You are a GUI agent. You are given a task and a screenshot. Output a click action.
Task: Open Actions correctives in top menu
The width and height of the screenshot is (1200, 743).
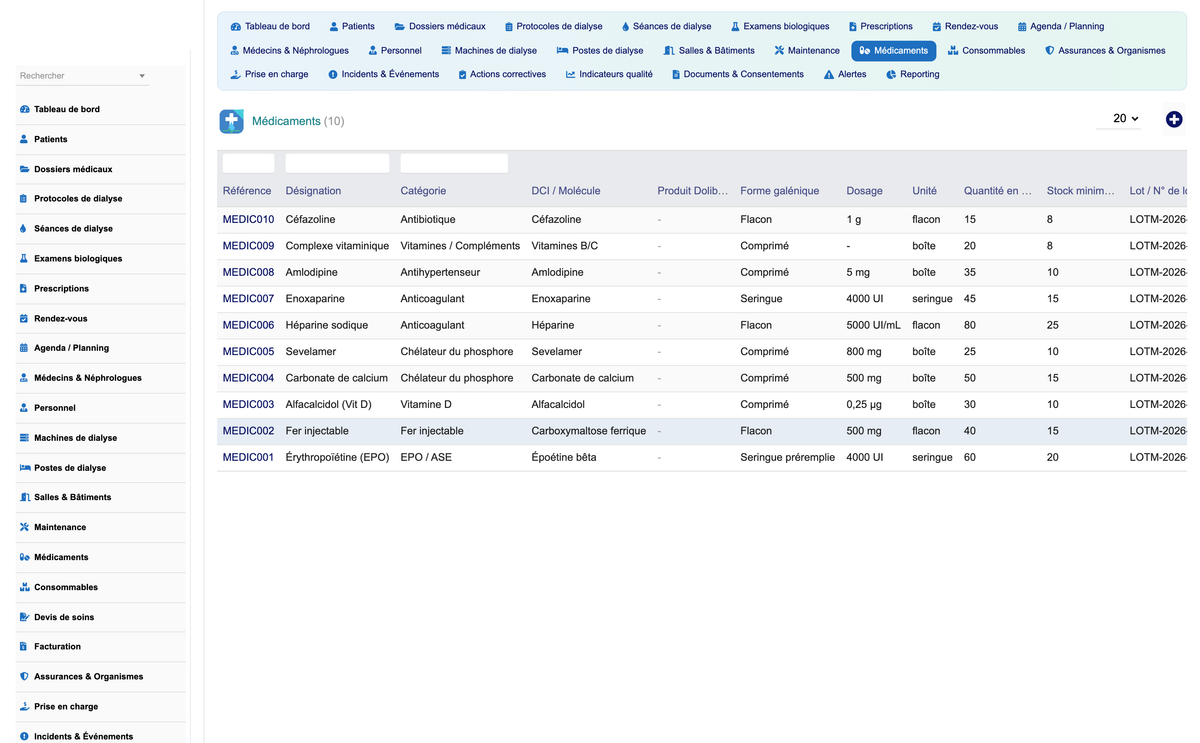[x=502, y=74]
